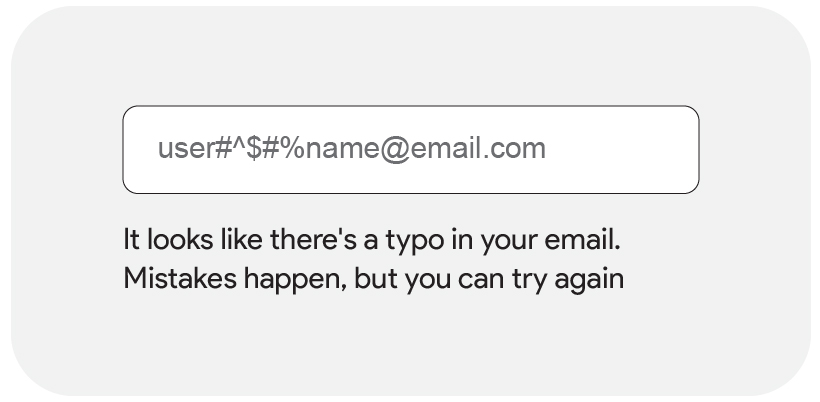Click "email.com" domain in the input
The image size is (820, 402).
coord(478,149)
